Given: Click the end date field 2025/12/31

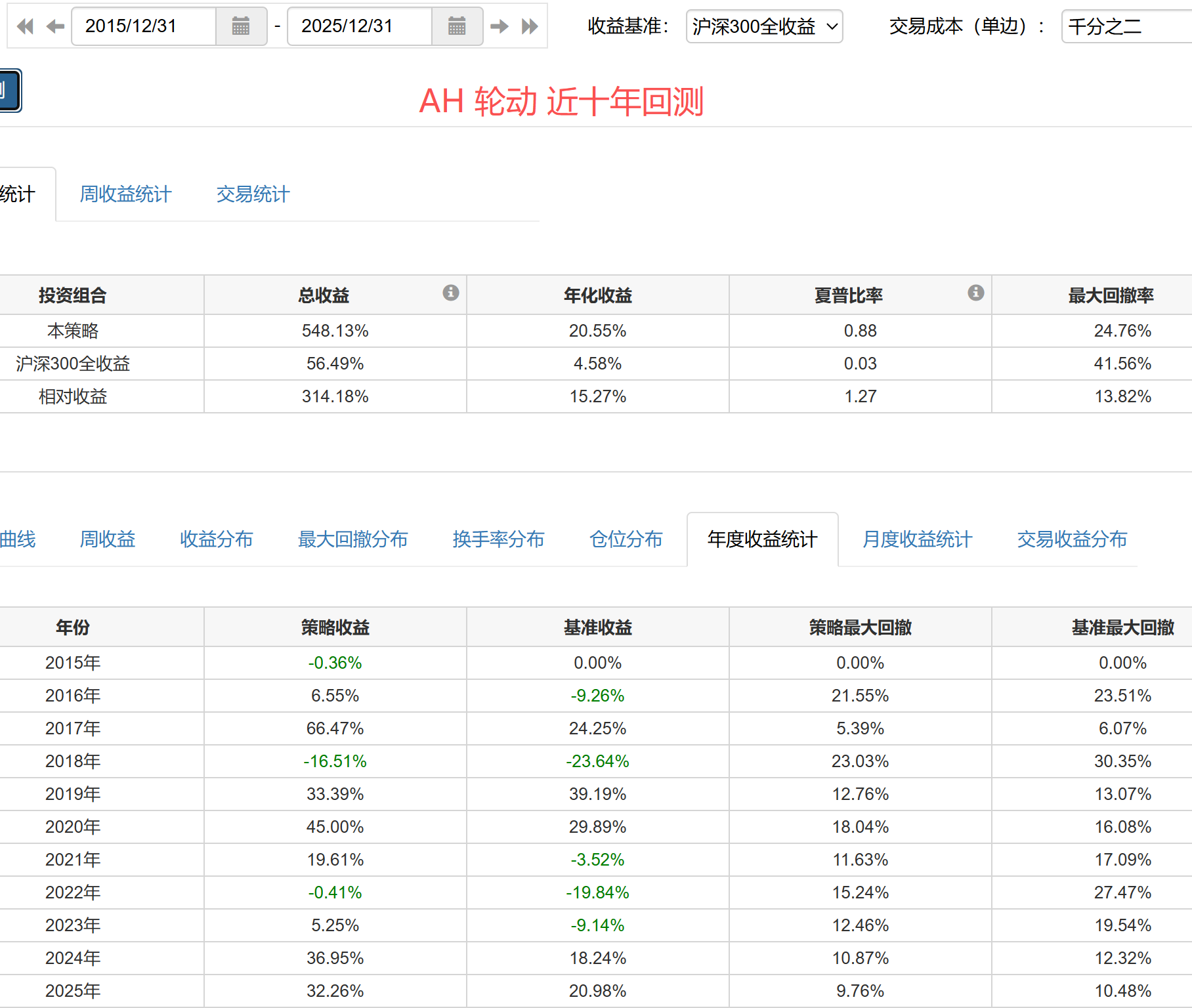Looking at the screenshot, I should pyautogui.click(x=359, y=26).
